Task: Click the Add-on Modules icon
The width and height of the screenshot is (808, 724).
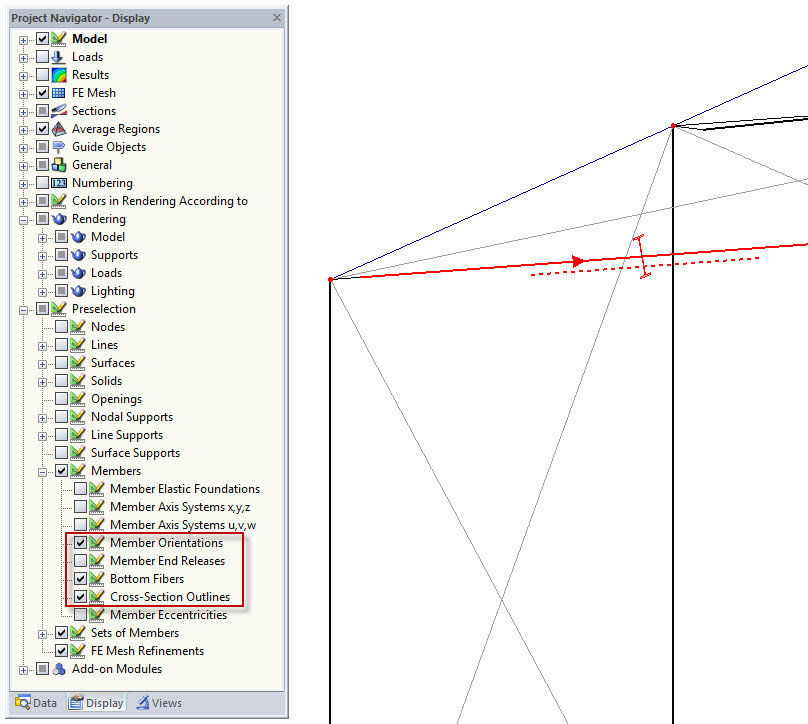Action: 59,669
